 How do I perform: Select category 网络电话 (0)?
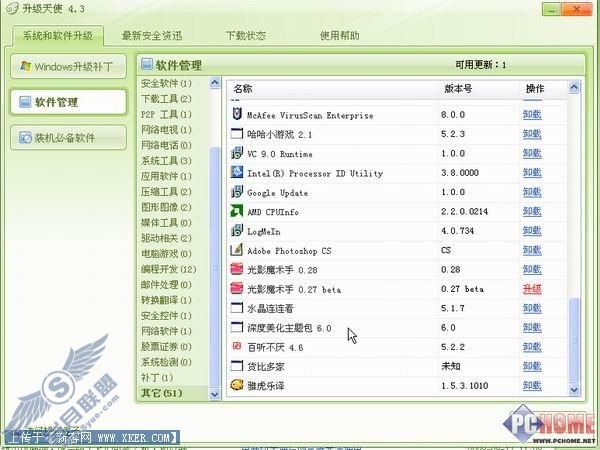[166, 145]
